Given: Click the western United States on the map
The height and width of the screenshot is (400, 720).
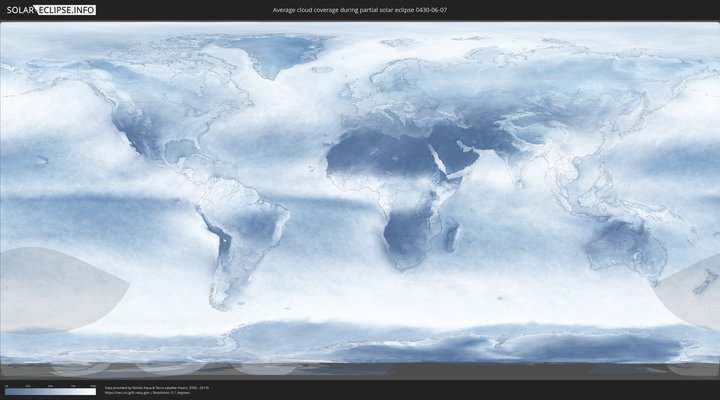Looking at the screenshot, I should pos(130,125).
